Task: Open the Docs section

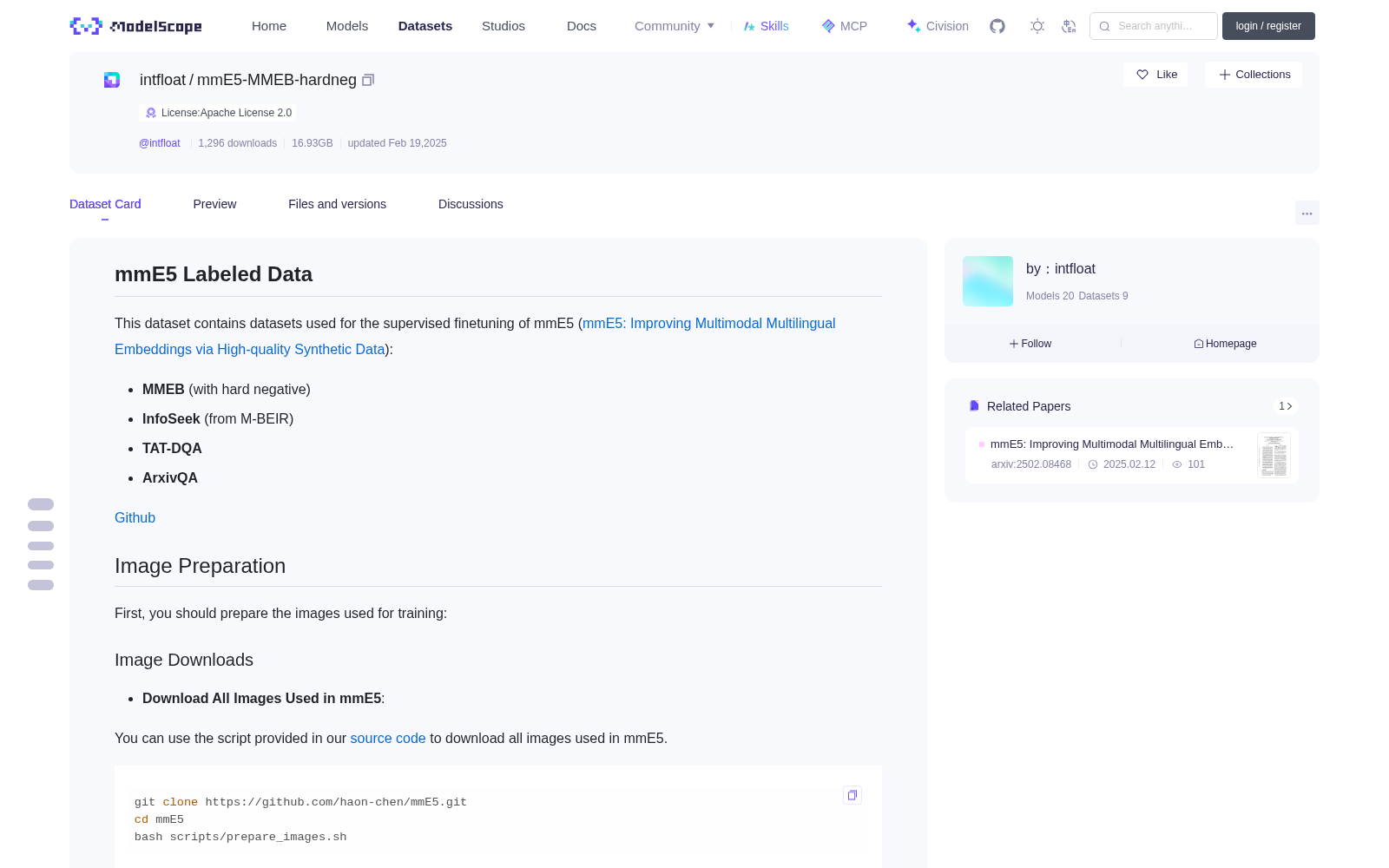Action: click(582, 26)
